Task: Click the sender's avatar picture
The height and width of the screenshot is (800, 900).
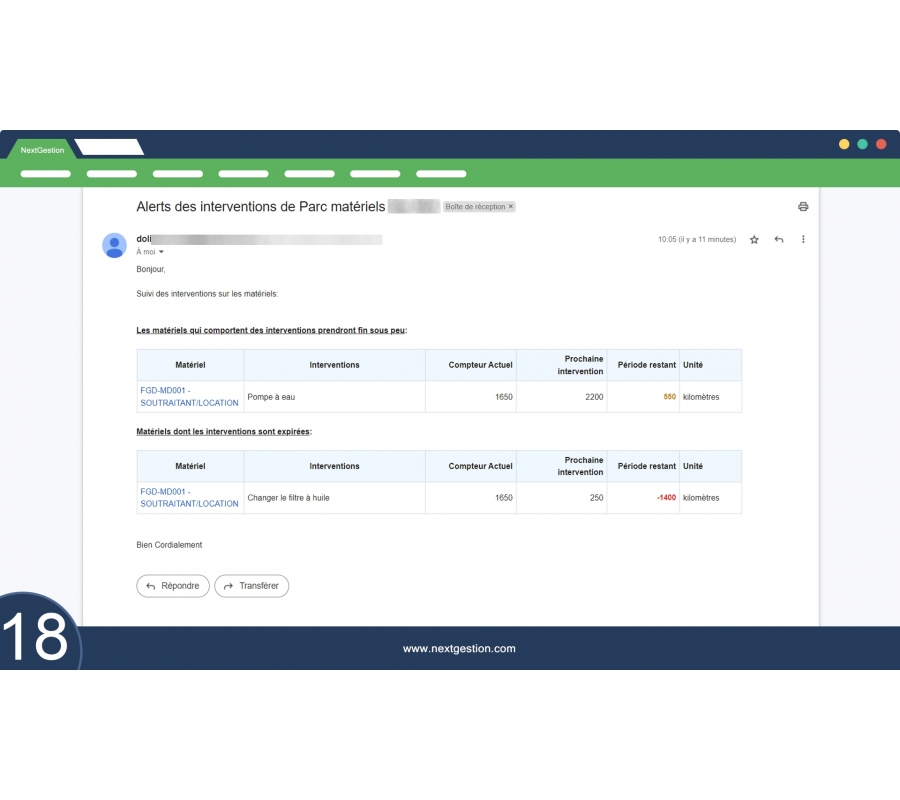Action: 115,245
